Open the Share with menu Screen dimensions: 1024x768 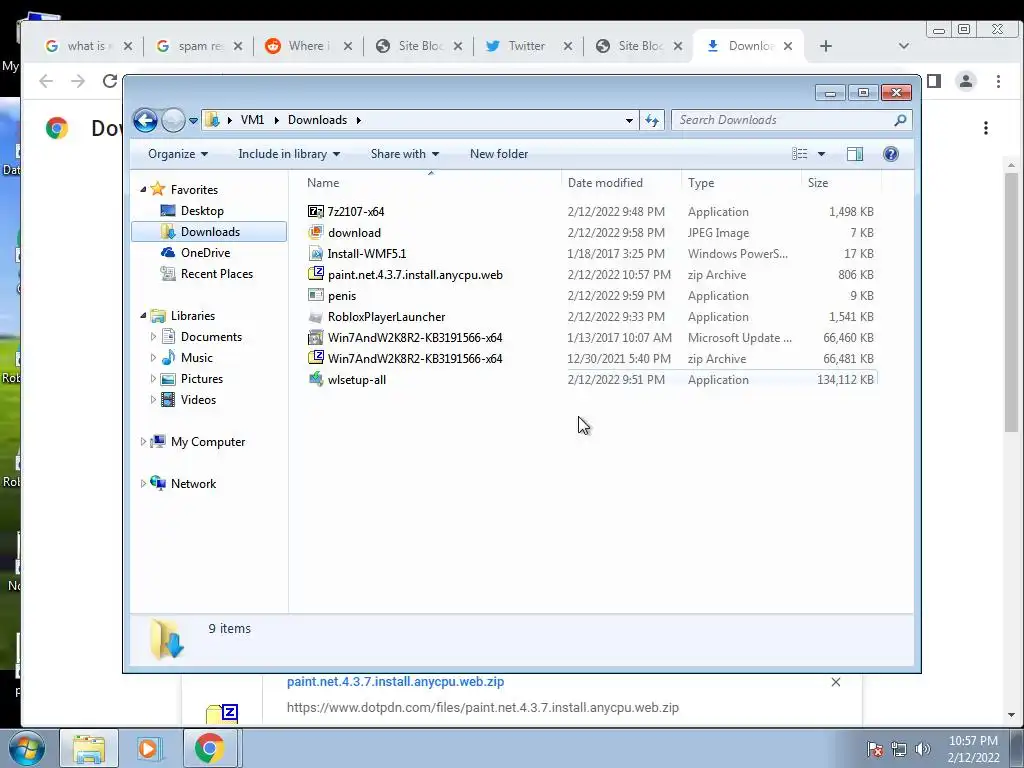click(x=405, y=154)
